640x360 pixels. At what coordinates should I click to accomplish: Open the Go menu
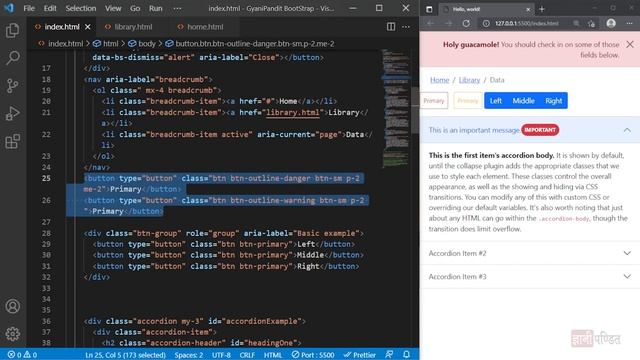[135, 8]
